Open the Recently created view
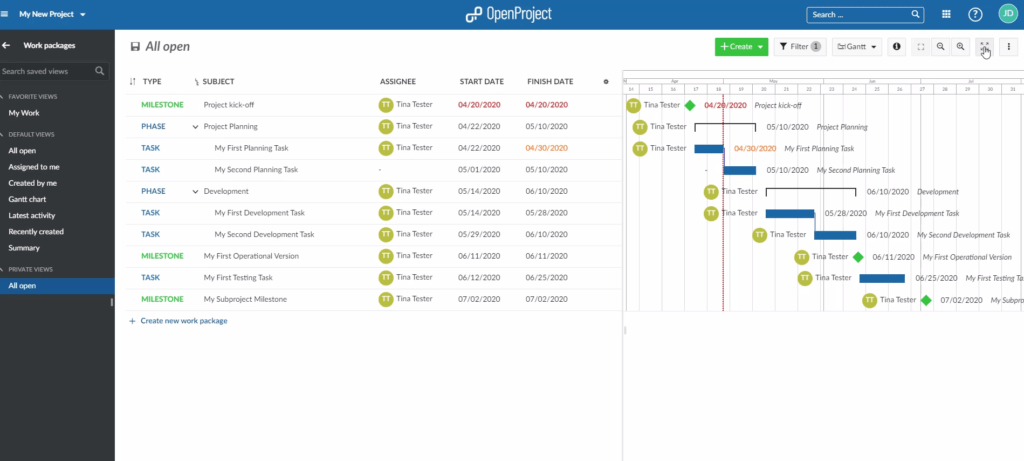 point(36,232)
